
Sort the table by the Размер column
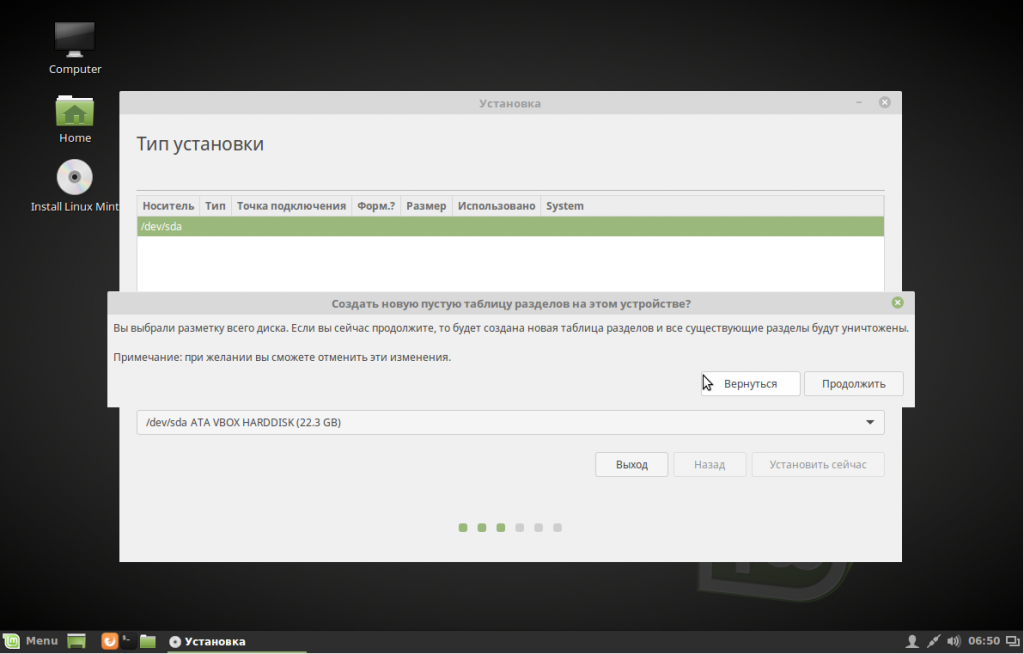coord(426,205)
